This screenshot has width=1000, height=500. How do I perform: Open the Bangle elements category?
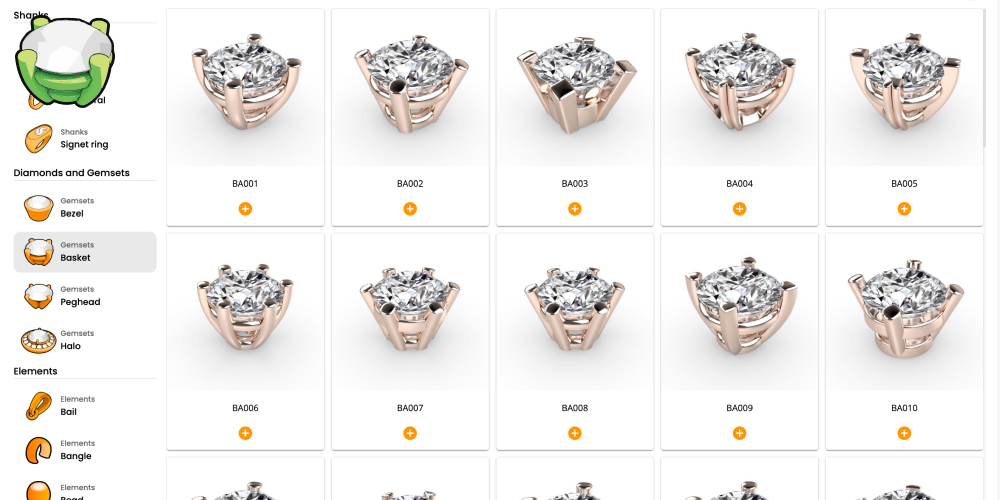pos(85,450)
